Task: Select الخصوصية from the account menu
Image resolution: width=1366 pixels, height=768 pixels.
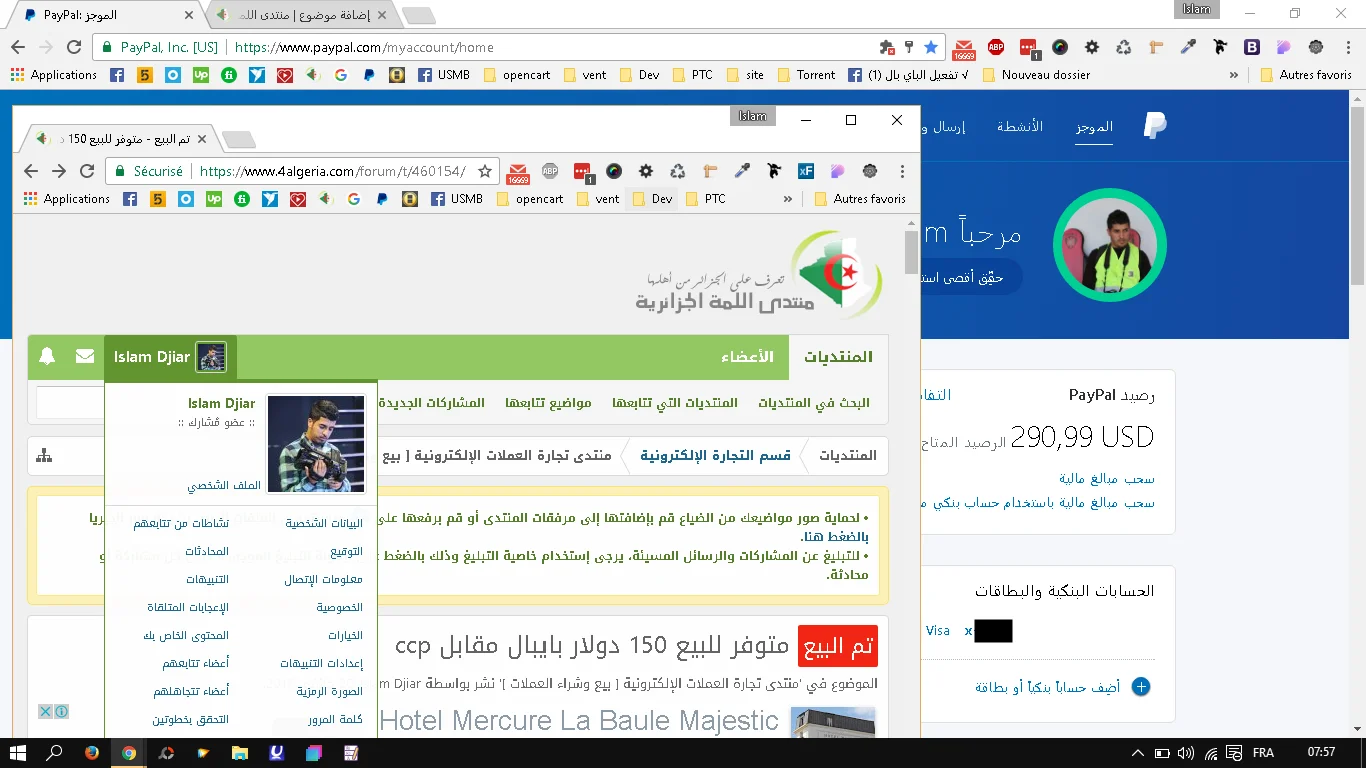Action: [340, 608]
